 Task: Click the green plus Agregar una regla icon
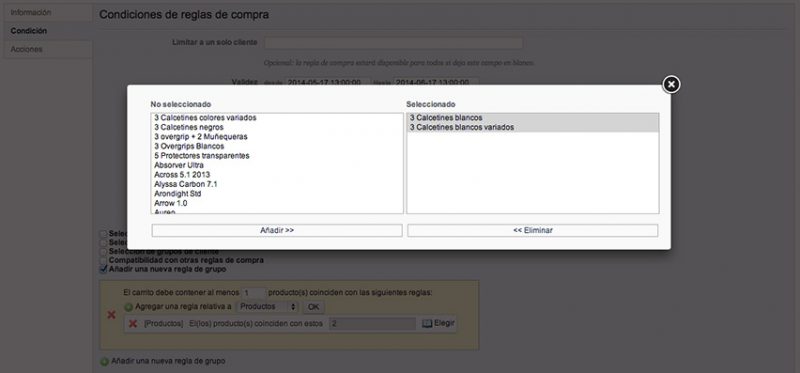[129, 307]
